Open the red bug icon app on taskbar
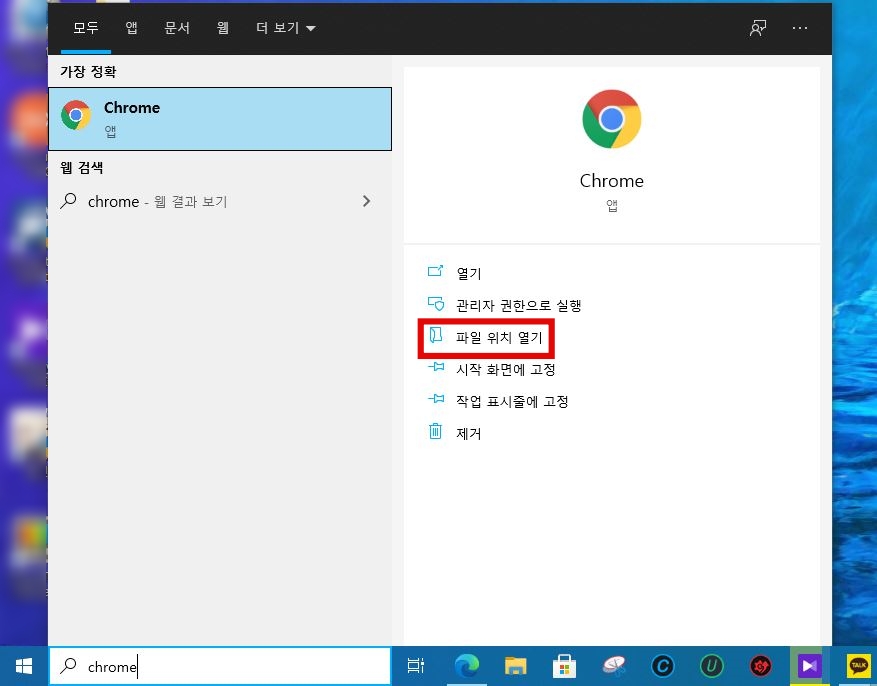This screenshot has height=686, width=877. (761, 666)
